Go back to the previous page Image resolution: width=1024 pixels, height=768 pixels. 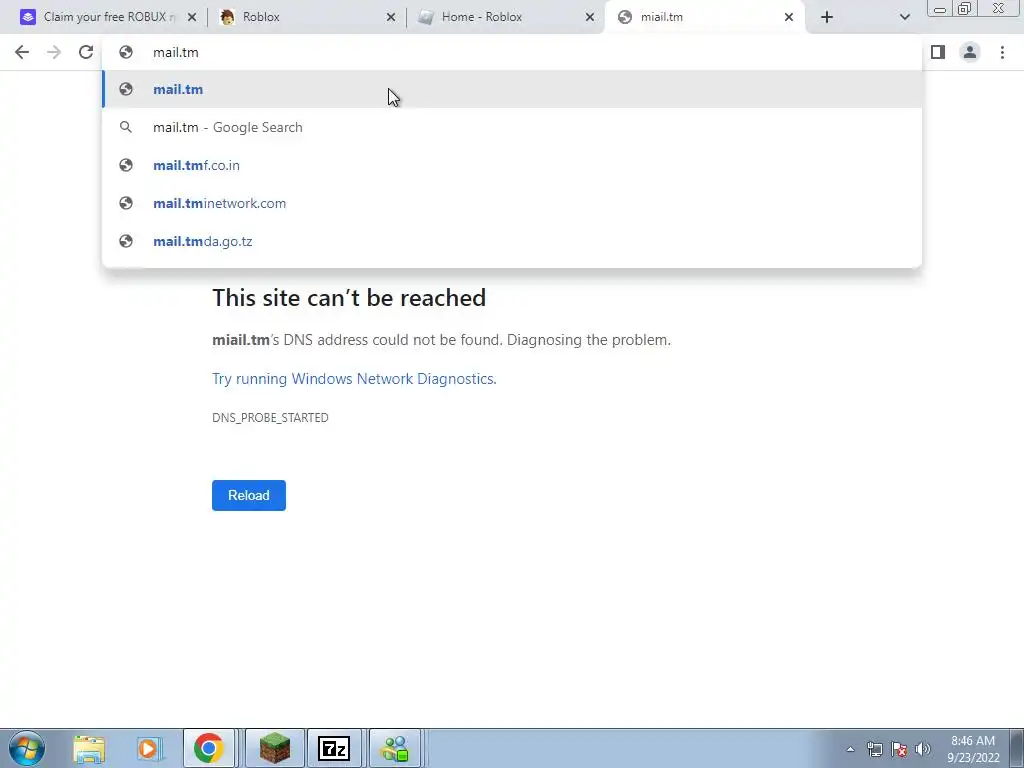[x=22, y=52]
